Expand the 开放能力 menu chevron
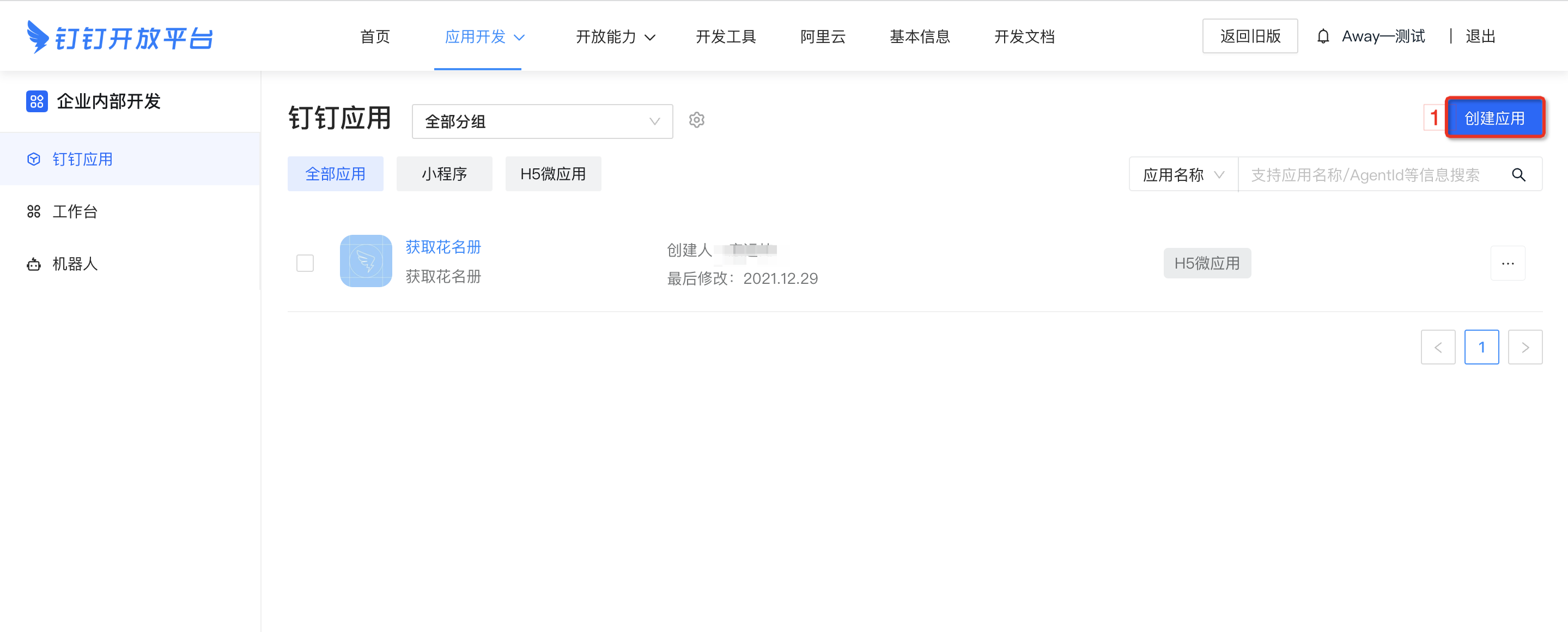The width and height of the screenshot is (1568, 632). point(650,38)
